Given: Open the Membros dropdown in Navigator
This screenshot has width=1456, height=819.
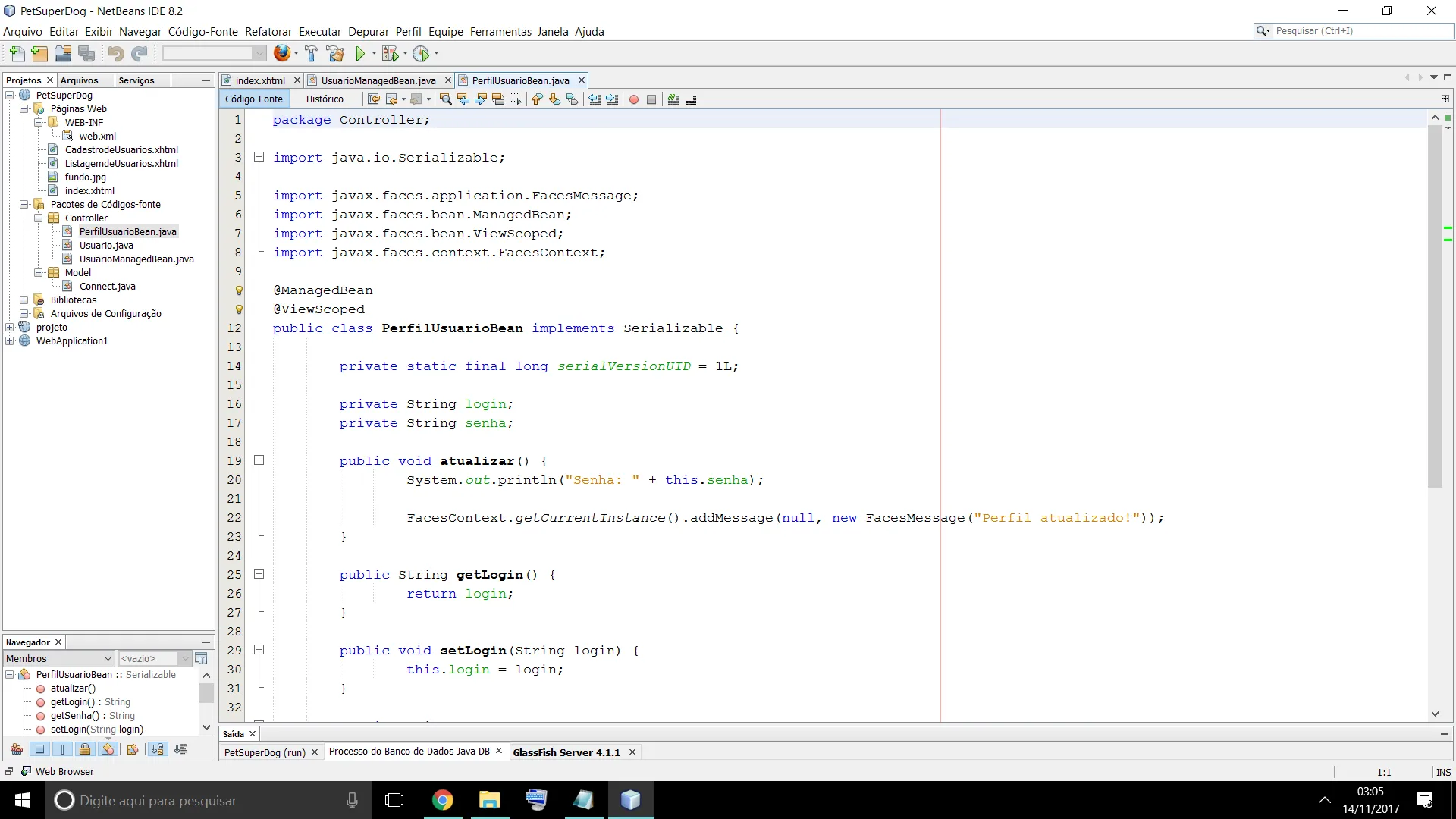Looking at the screenshot, I should (59, 658).
